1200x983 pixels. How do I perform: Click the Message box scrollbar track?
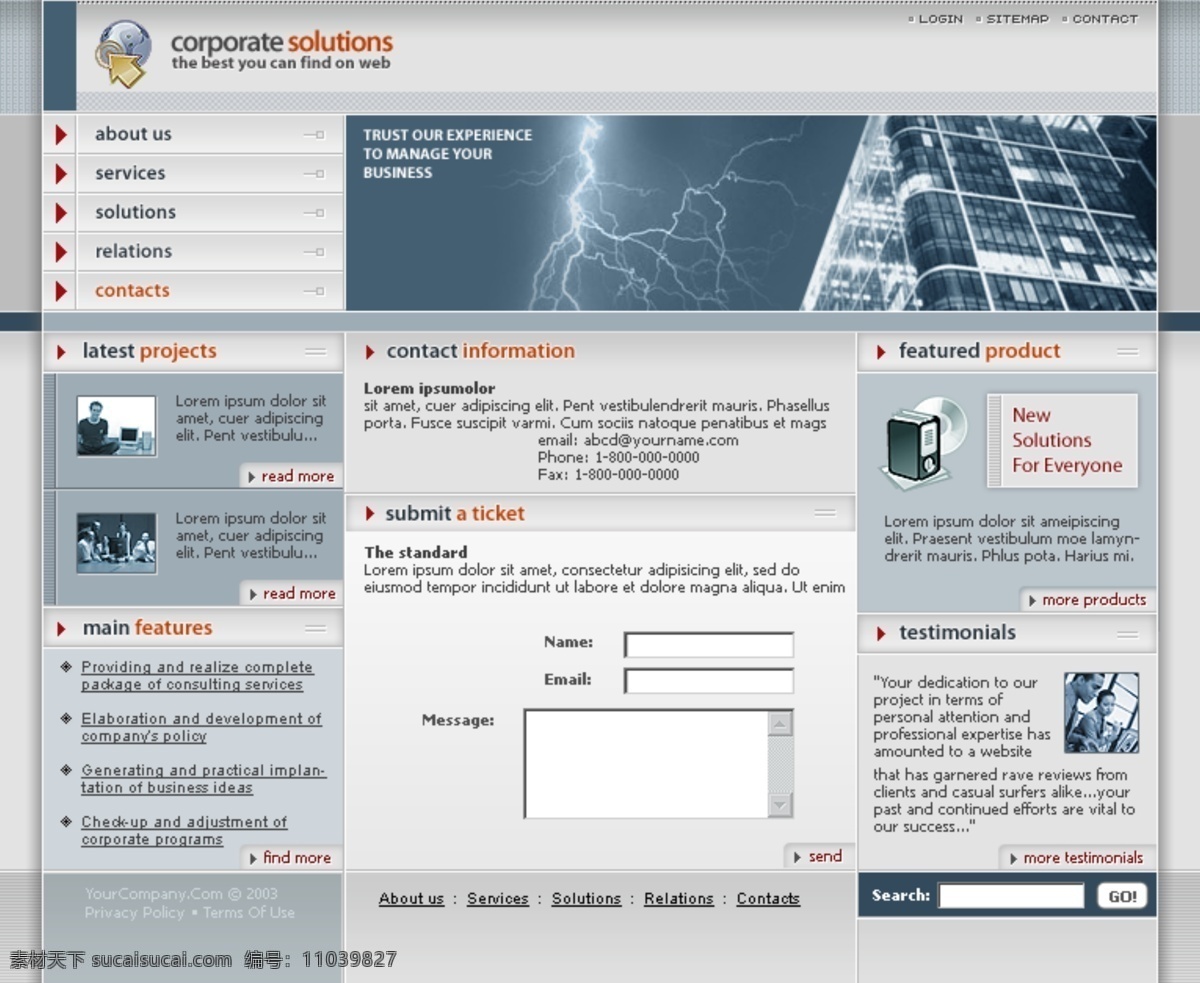[x=780, y=764]
